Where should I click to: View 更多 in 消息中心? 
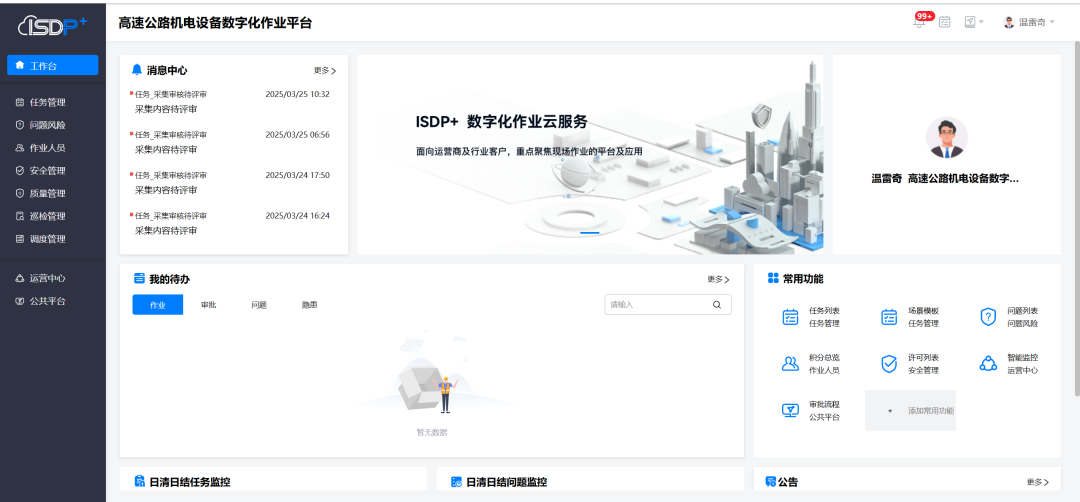tap(324, 70)
